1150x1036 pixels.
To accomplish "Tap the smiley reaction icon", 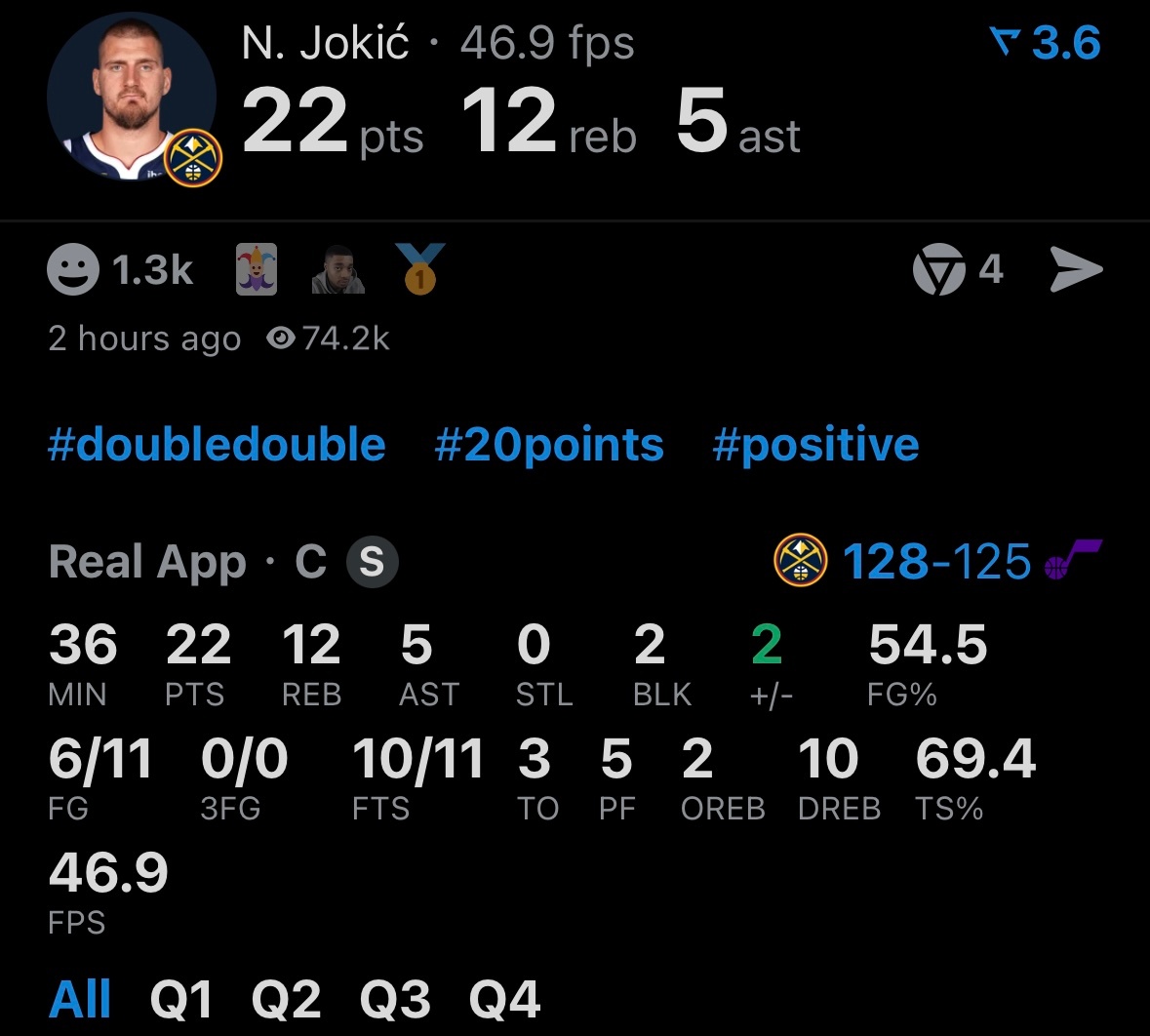I will 72,269.
